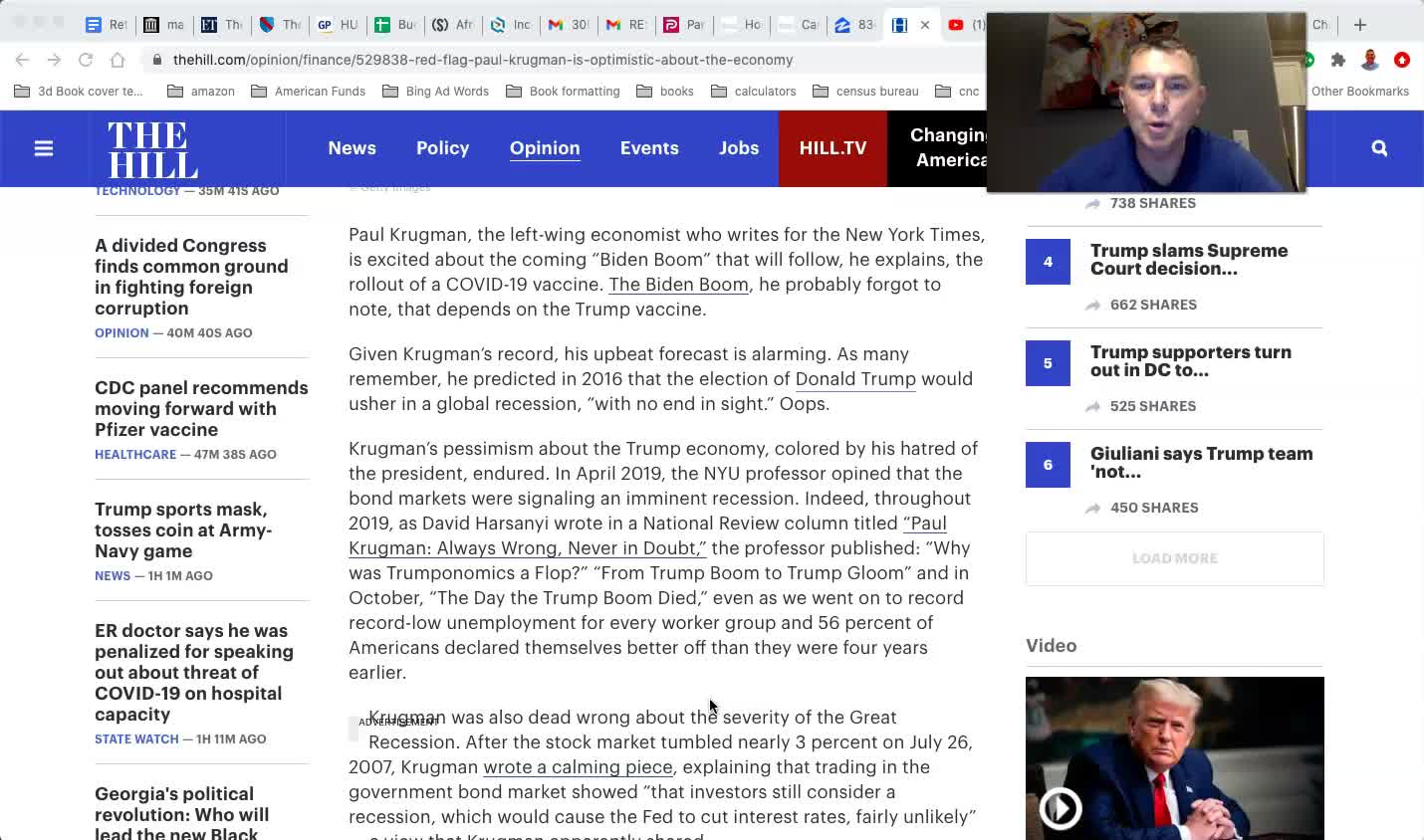The image size is (1424, 840).
Task: Open HILL.TV section
Action: click(x=832, y=148)
